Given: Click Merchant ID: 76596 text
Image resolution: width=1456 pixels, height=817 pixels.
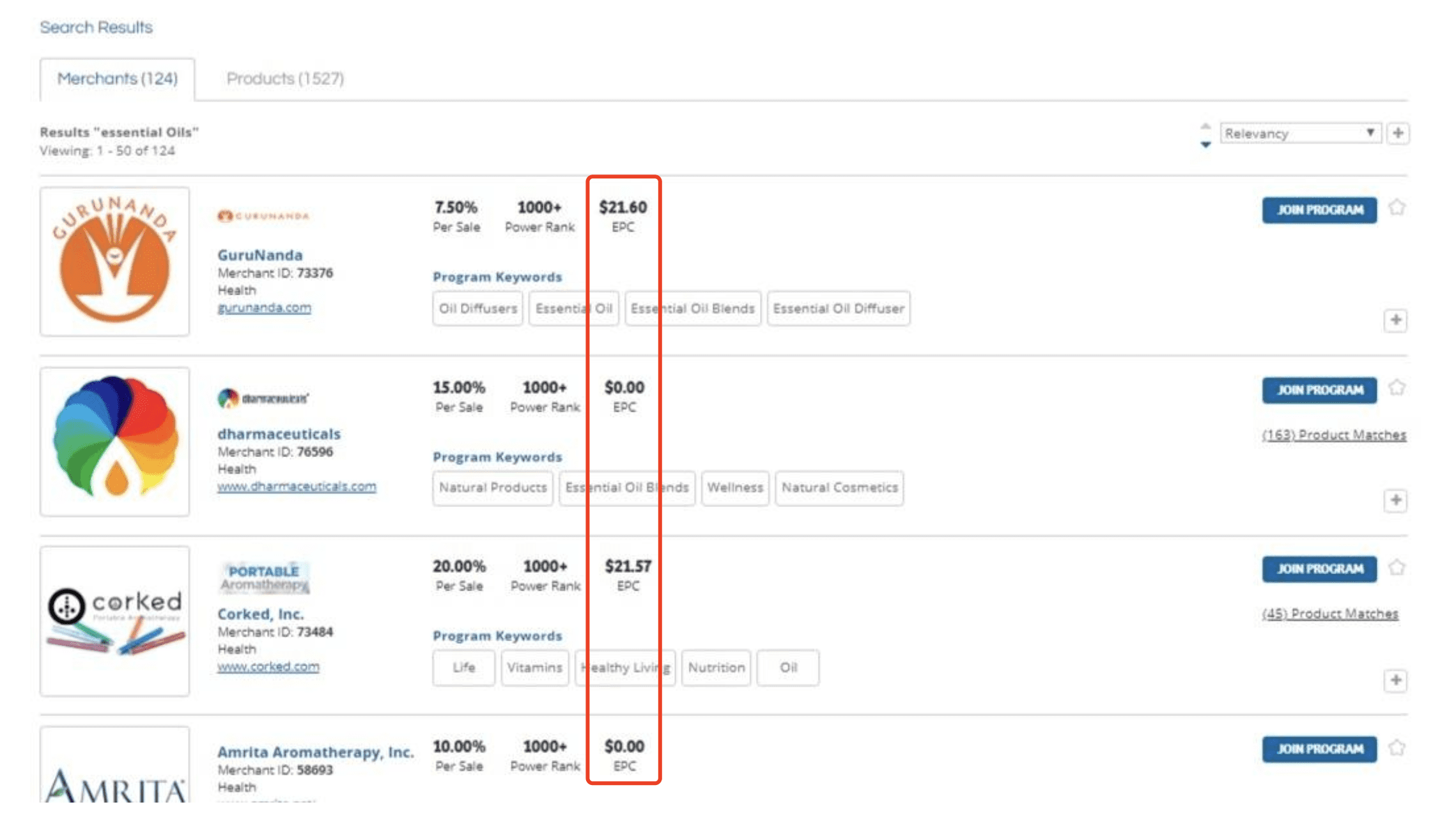Looking at the screenshot, I should tap(275, 452).
